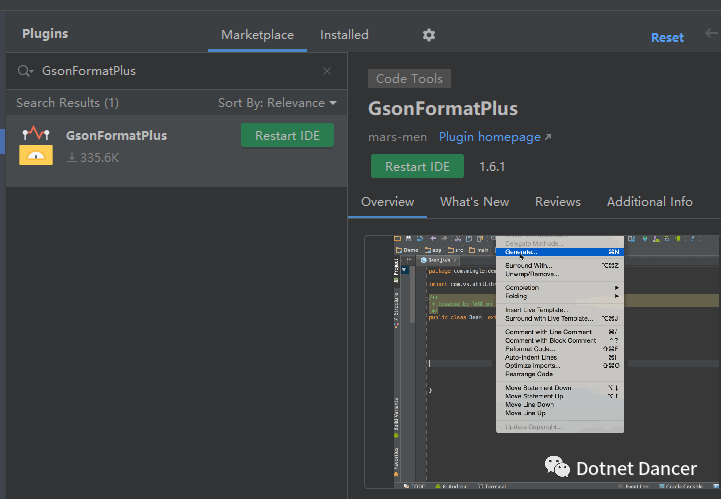The width and height of the screenshot is (721, 499).
Task: Restart IDE from the search results row
Action: (287, 136)
